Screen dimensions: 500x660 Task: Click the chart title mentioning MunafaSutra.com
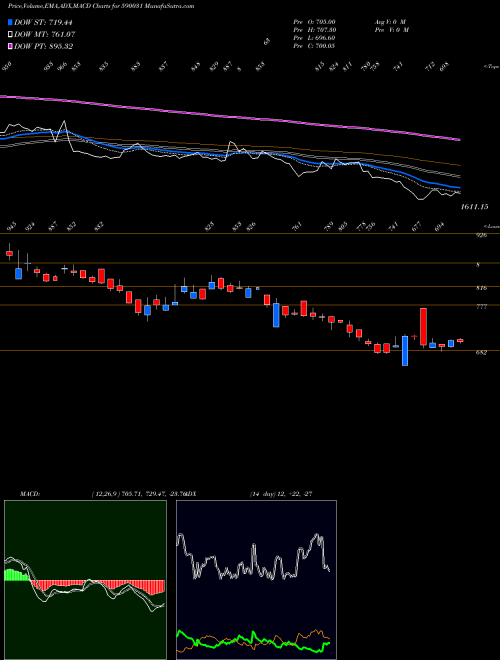(101, 6)
